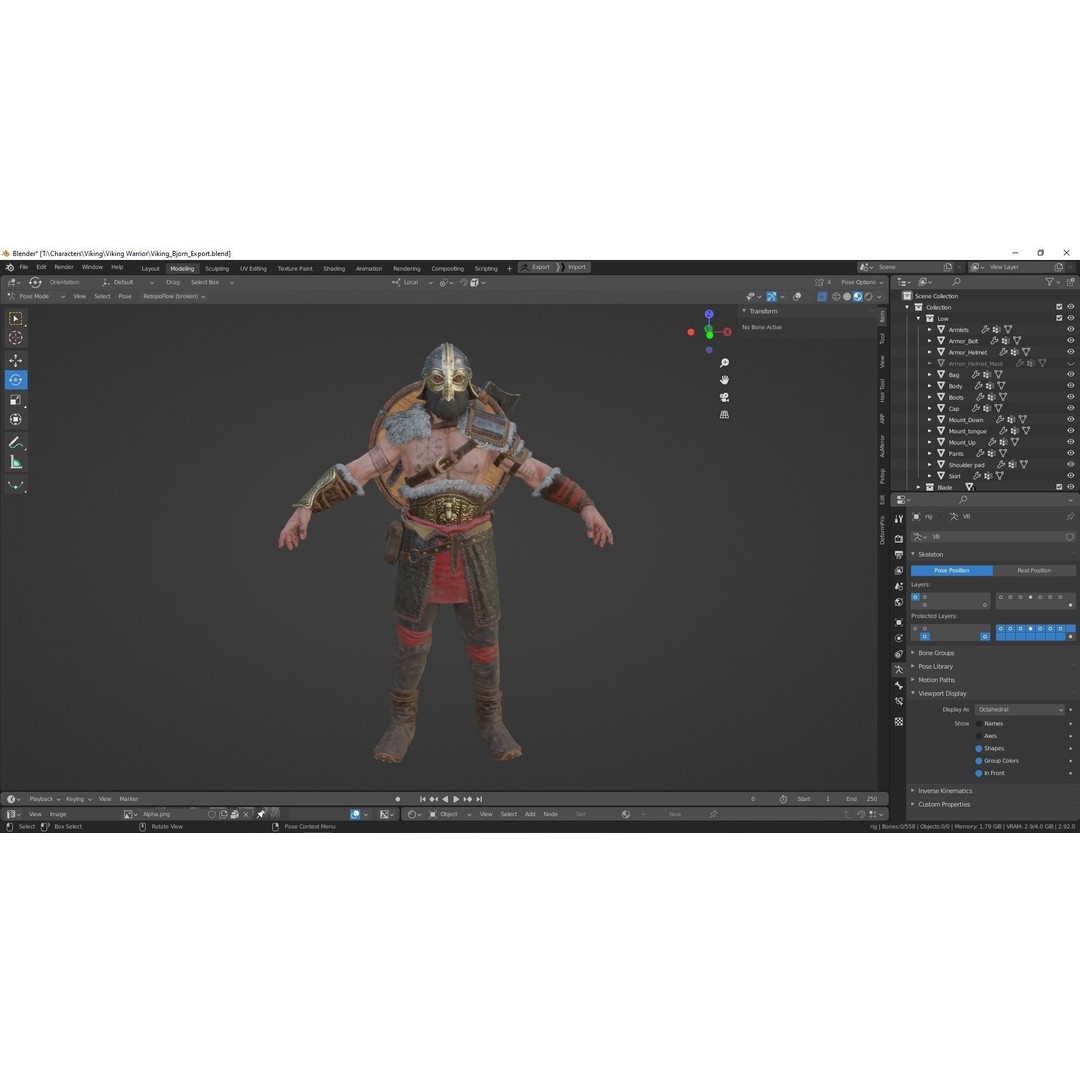Switch perspective/orthographic grid icon

(x=724, y=415)
